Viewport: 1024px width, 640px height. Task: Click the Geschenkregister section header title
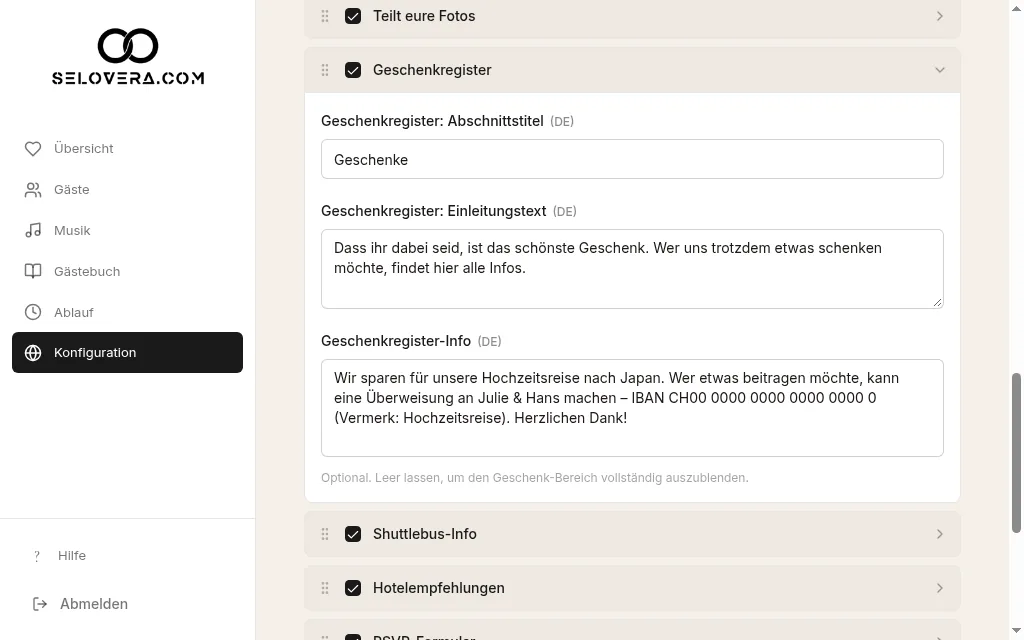(x=432, y=70)
